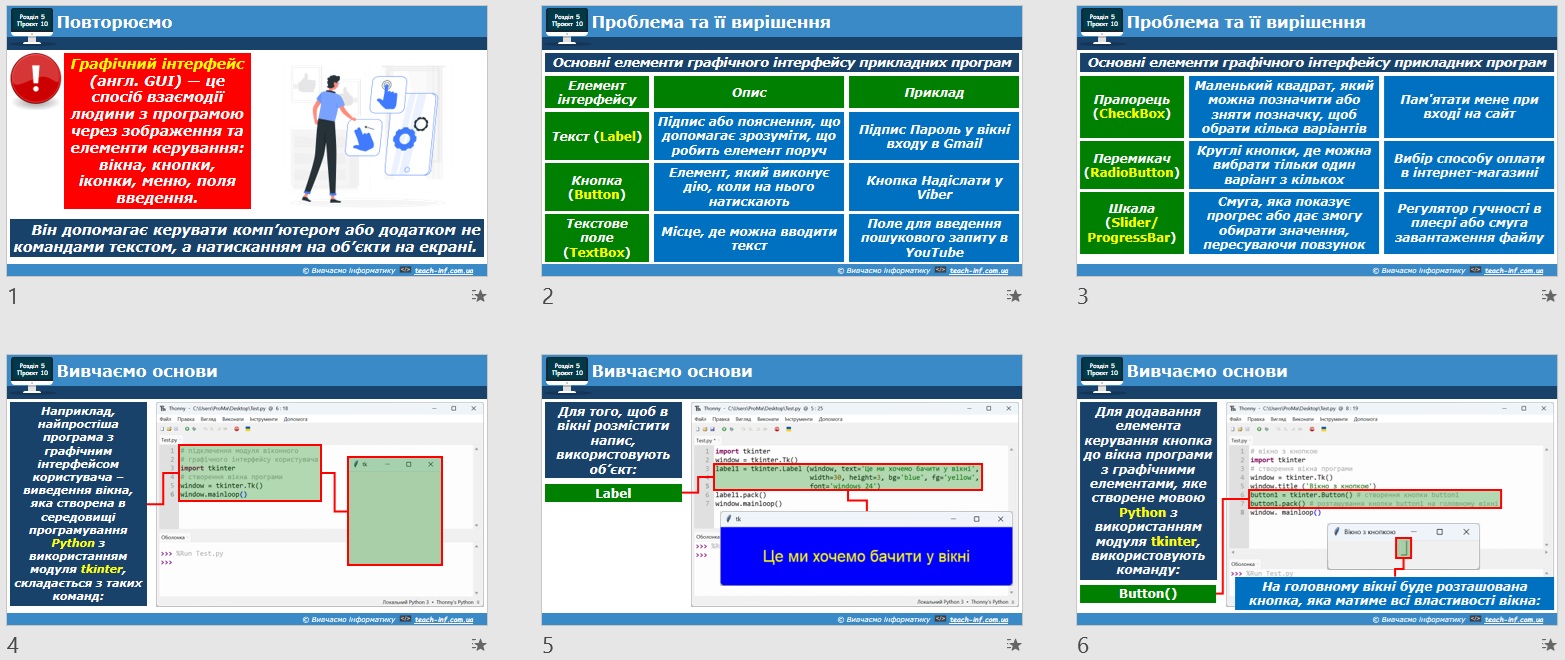Select slide 5 thumbnail with blue label window
The image size is (1565, 660).
tap(782, 490)
